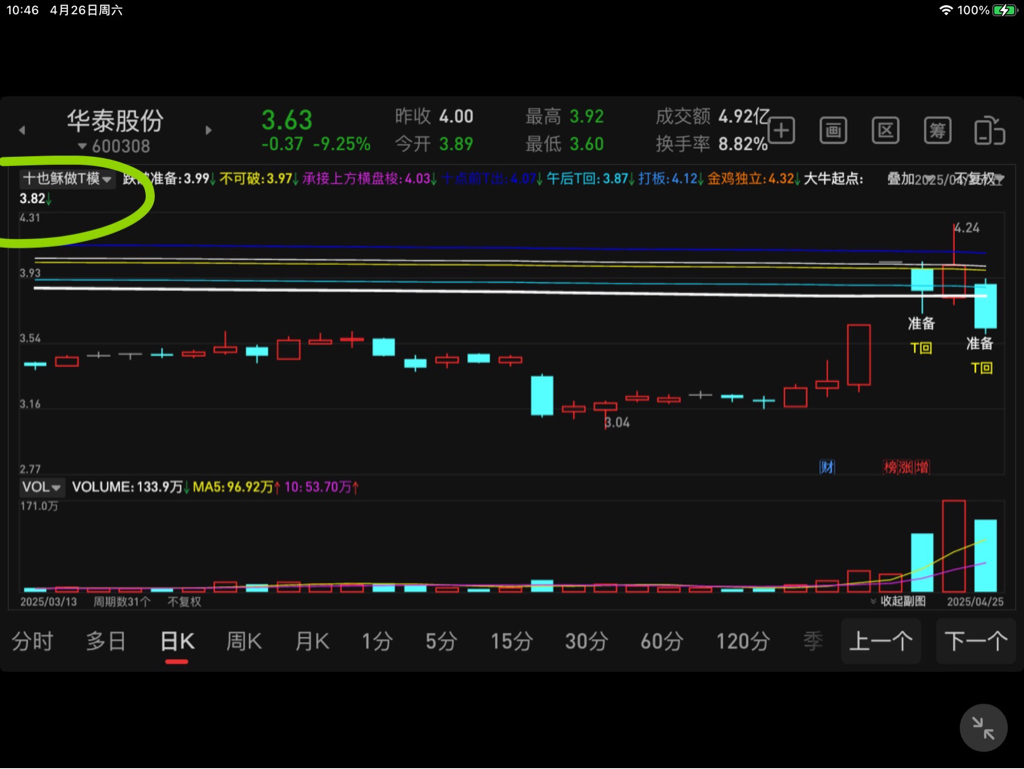Tap the 周期数31个 label
The image size is (1024, 769).
(121, 602)
